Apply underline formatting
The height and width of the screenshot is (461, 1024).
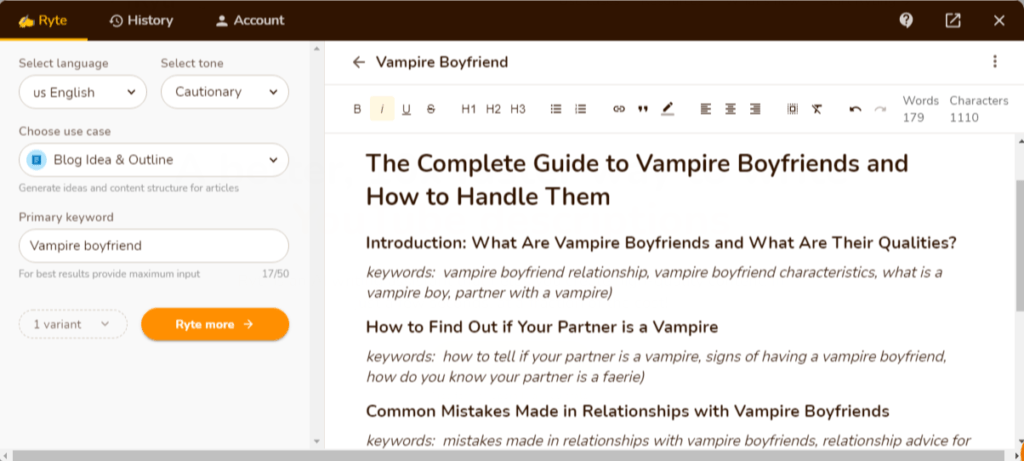406,109
